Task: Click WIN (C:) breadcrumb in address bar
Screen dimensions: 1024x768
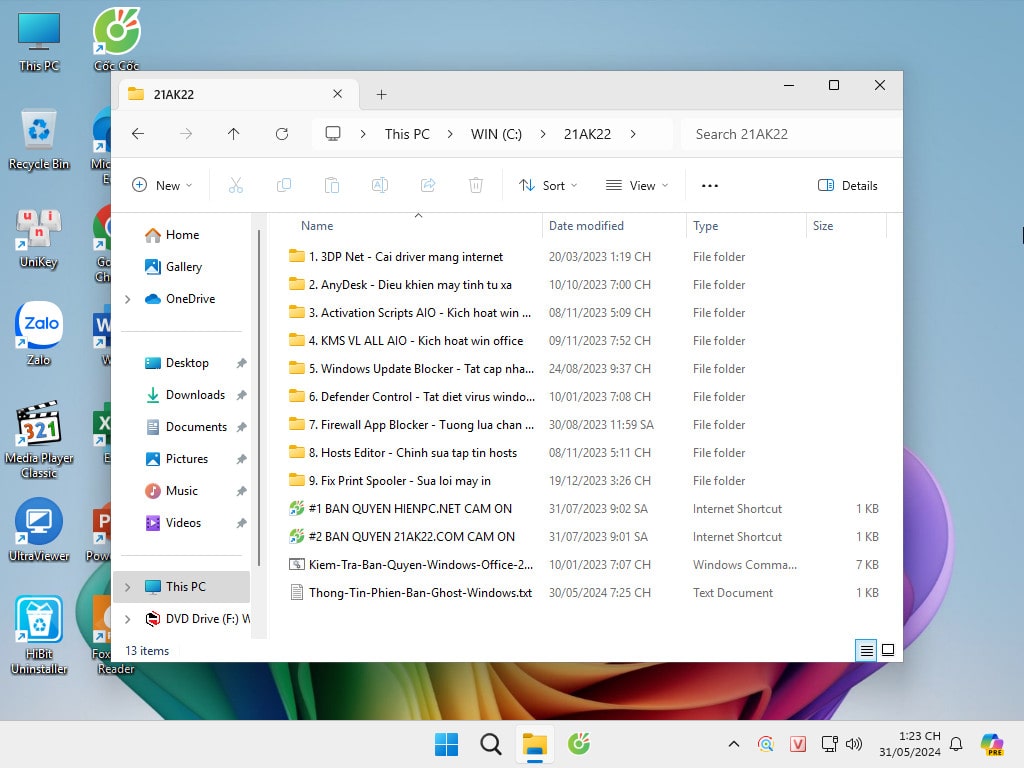Action: click(x=496, y=134)
